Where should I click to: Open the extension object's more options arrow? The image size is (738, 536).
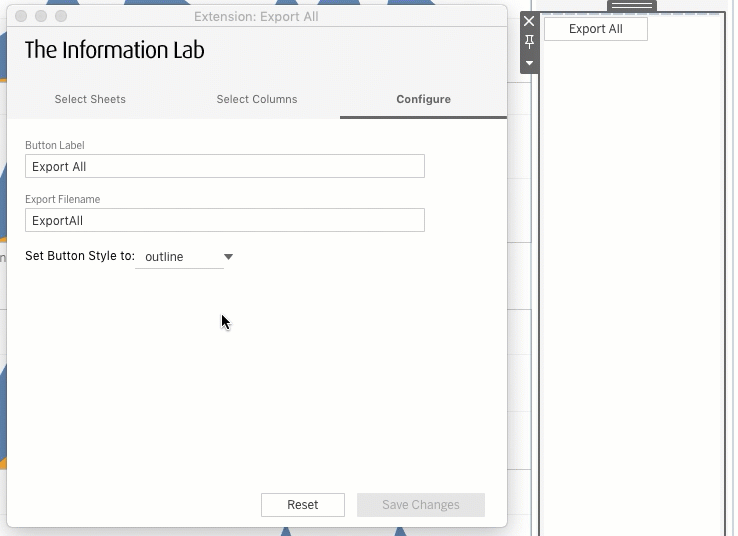point(529,63)
